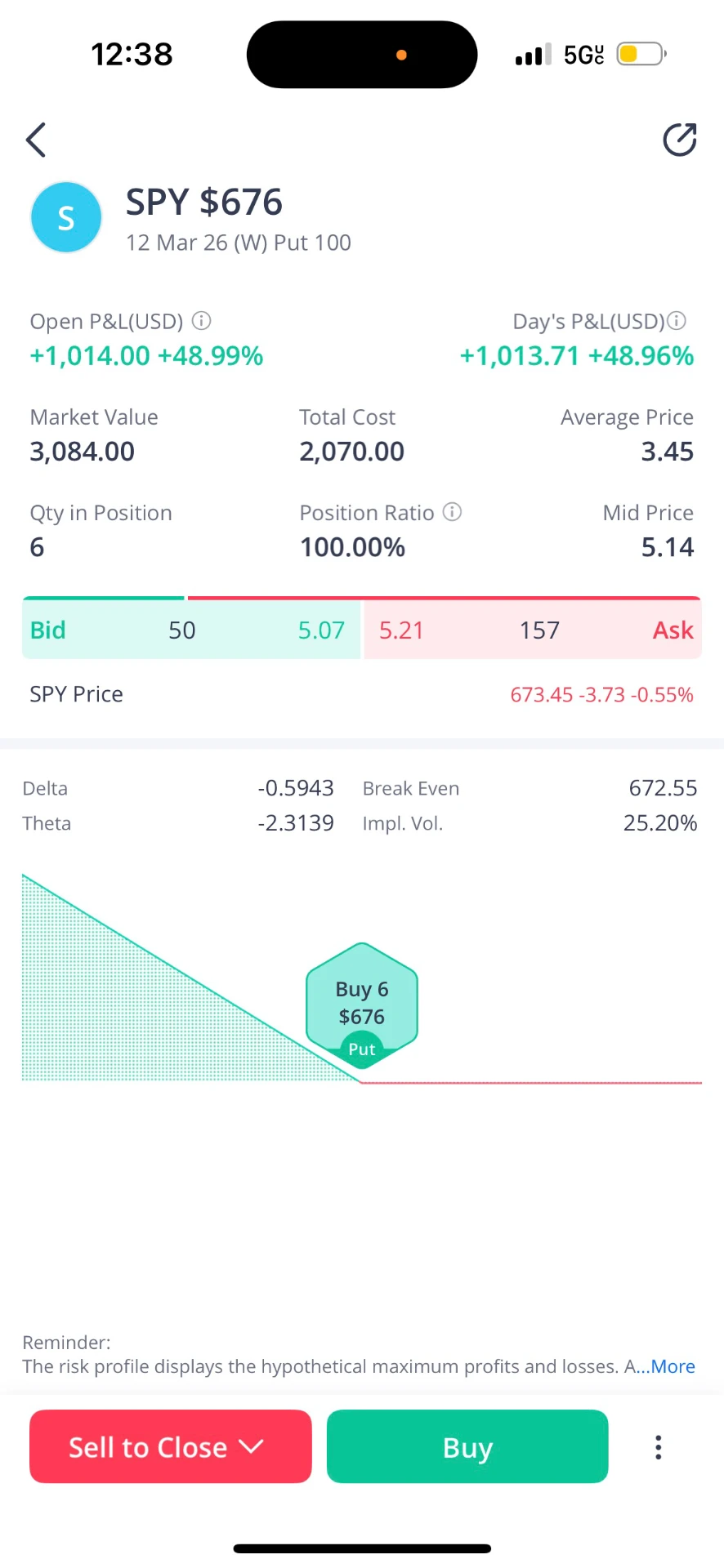This screenshot has width=724, height=1568.
Task: Expand Sell to Close dropdown chevron
Action: [x=252, y=1446]
